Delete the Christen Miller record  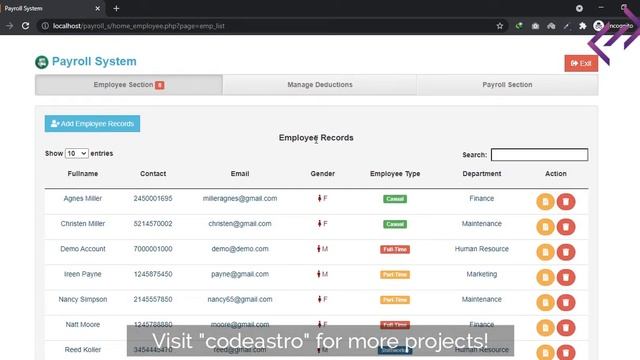click(566, 227)
